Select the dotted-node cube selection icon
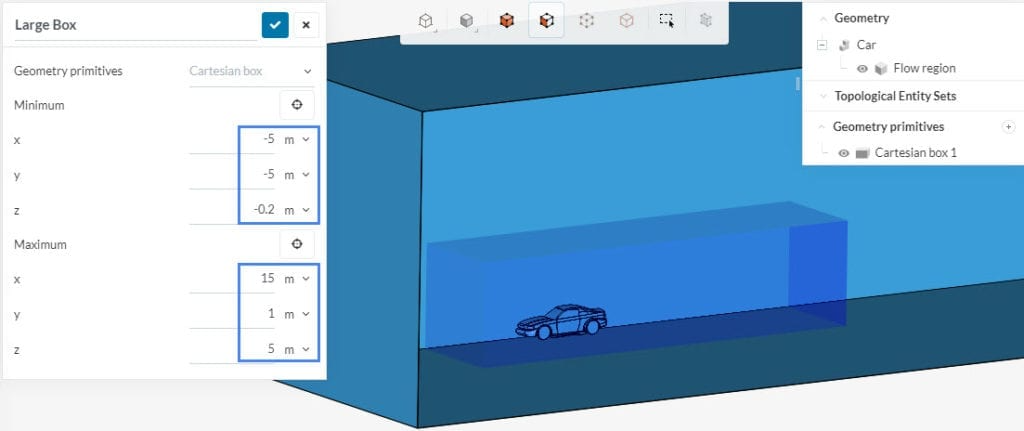Viewport: 1024px width, 431px height. point(586,21)
